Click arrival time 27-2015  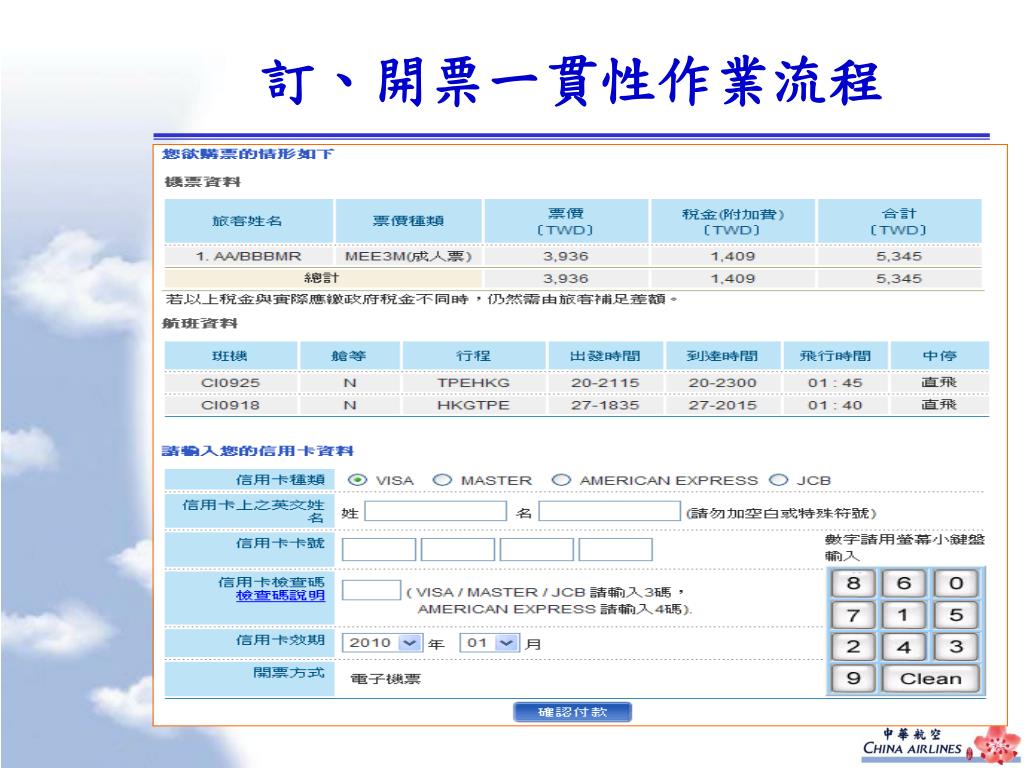[x=722, y=405]
